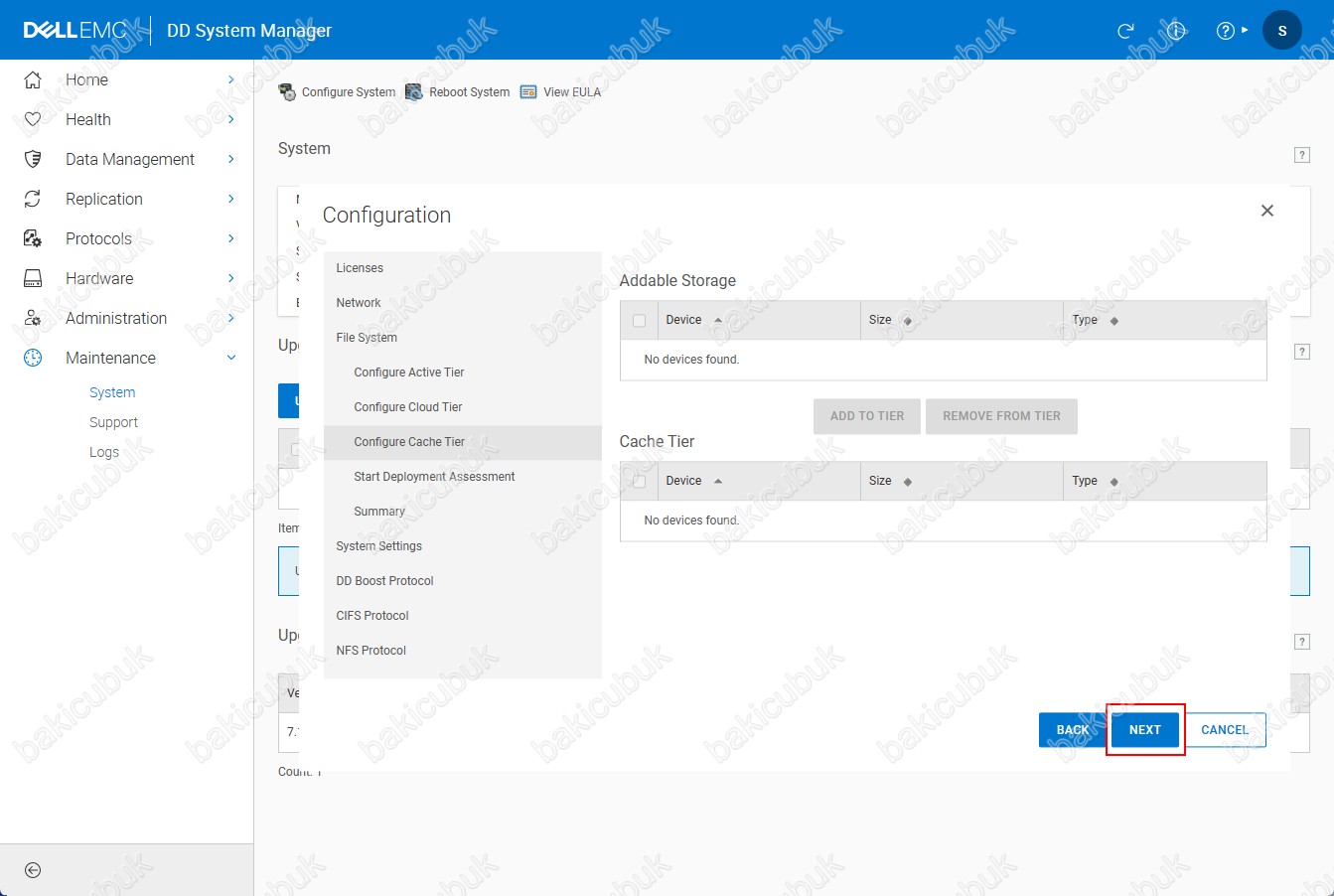This screenshot has height=896, width=1334.
Task: Click the Reboot System icon
Action: (x=414, y=92)
